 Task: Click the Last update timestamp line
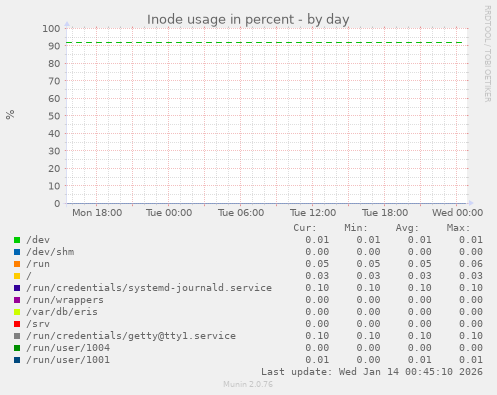coord(372,372)
